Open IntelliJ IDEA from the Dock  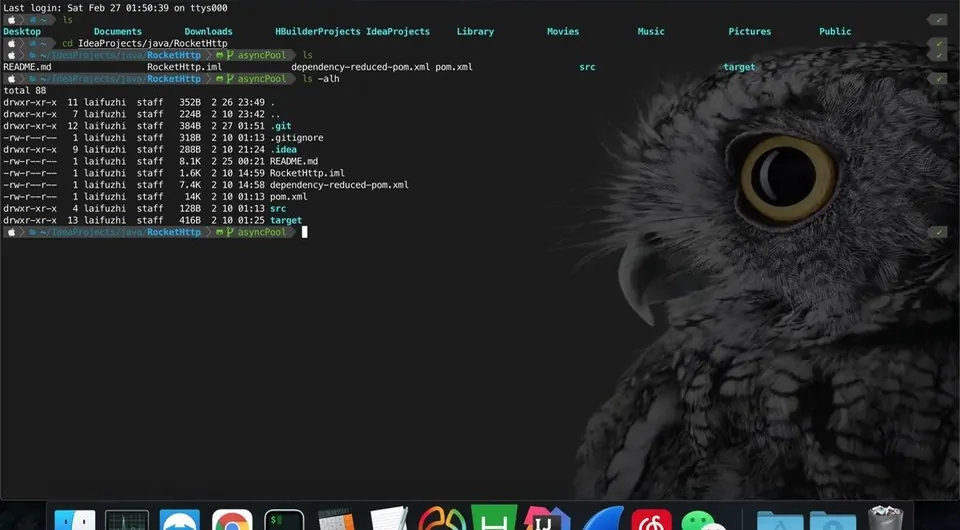547,518
